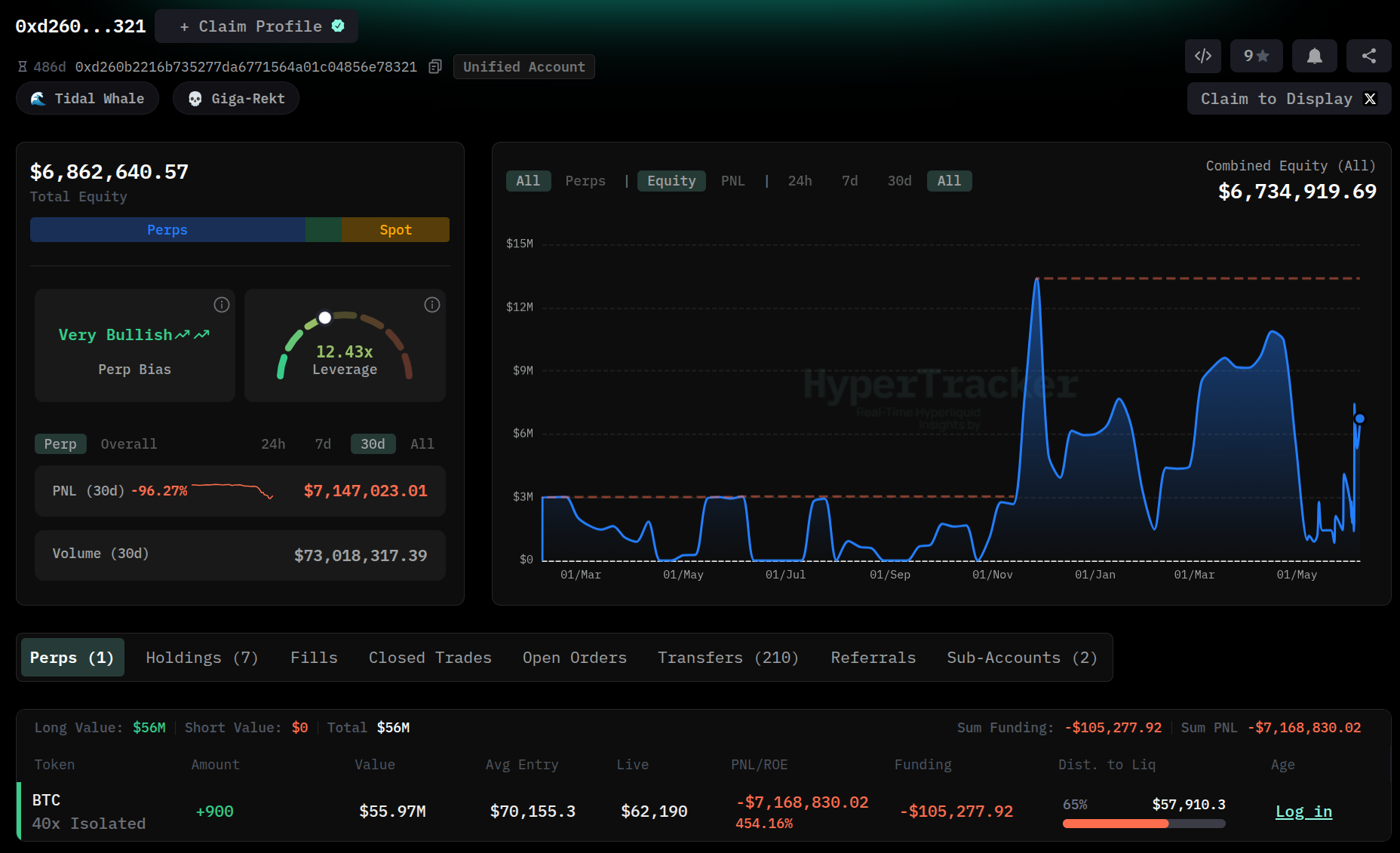Set chart range to 7d

click(849, 181)
